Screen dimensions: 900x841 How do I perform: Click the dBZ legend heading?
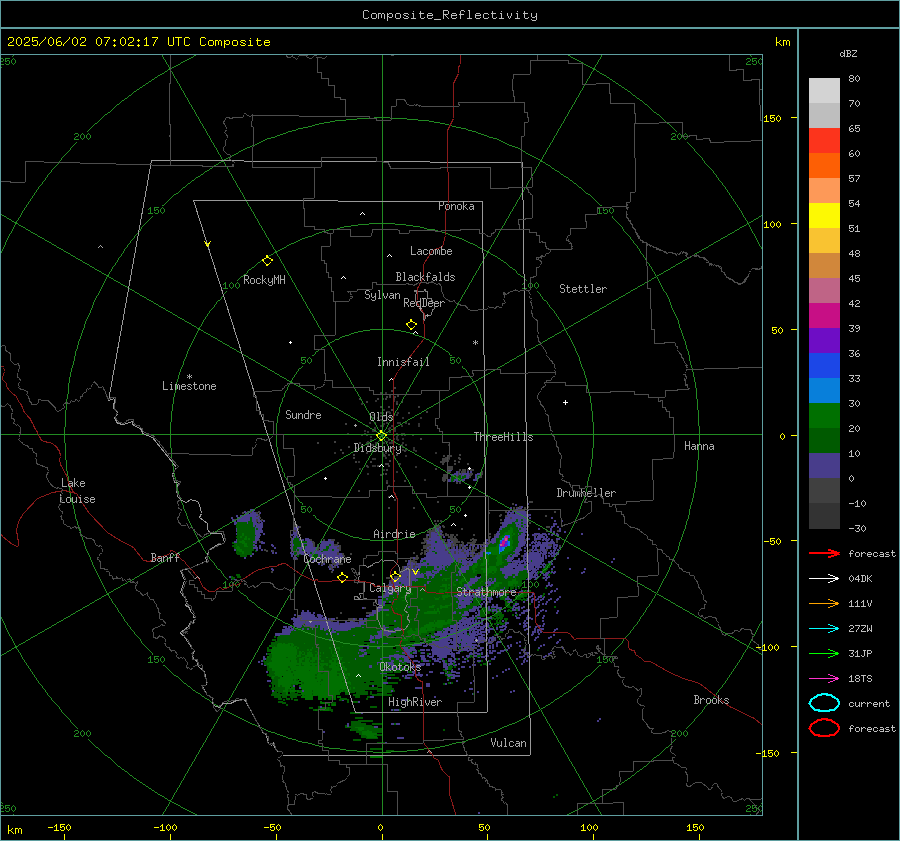pos(848,53)
